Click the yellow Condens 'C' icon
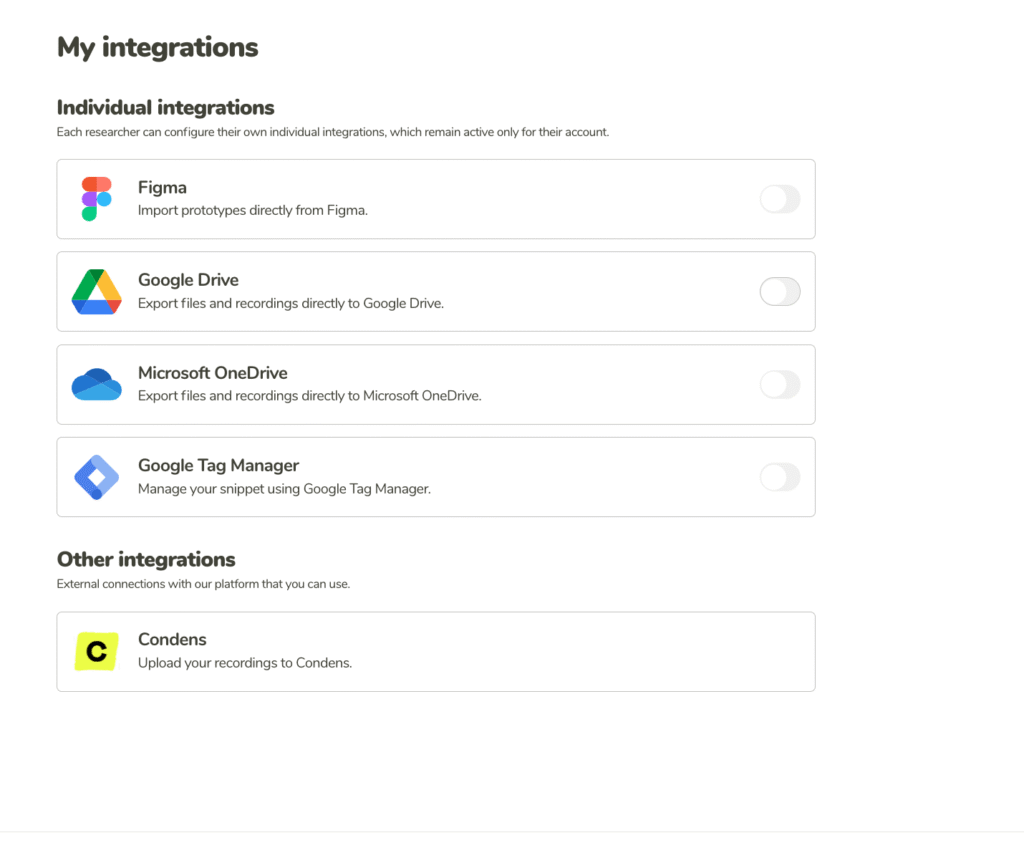 (x=96, y=651)
